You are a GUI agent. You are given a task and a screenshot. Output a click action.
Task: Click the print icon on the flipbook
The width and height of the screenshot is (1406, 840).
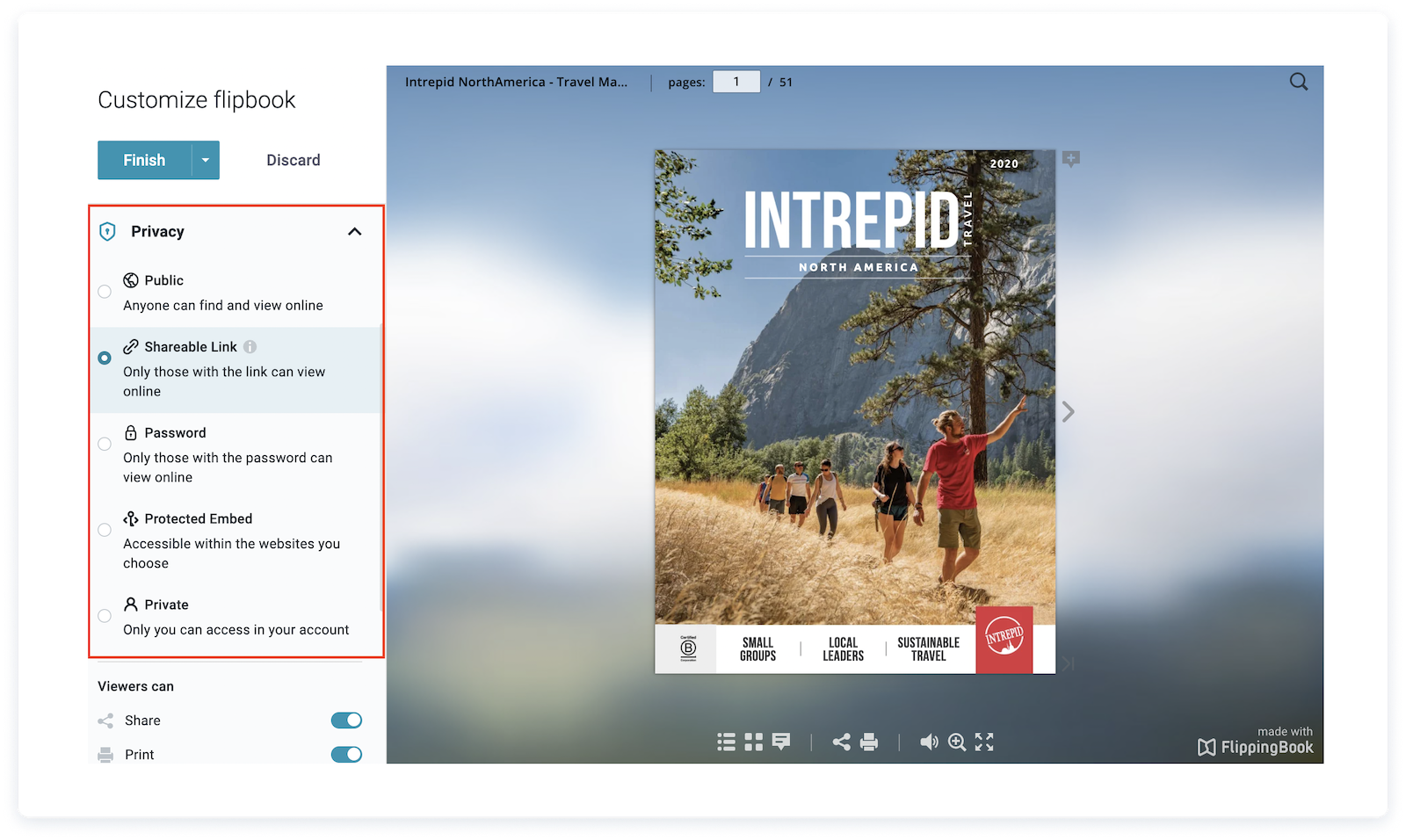pyautogui.click(x=870, y=742)
